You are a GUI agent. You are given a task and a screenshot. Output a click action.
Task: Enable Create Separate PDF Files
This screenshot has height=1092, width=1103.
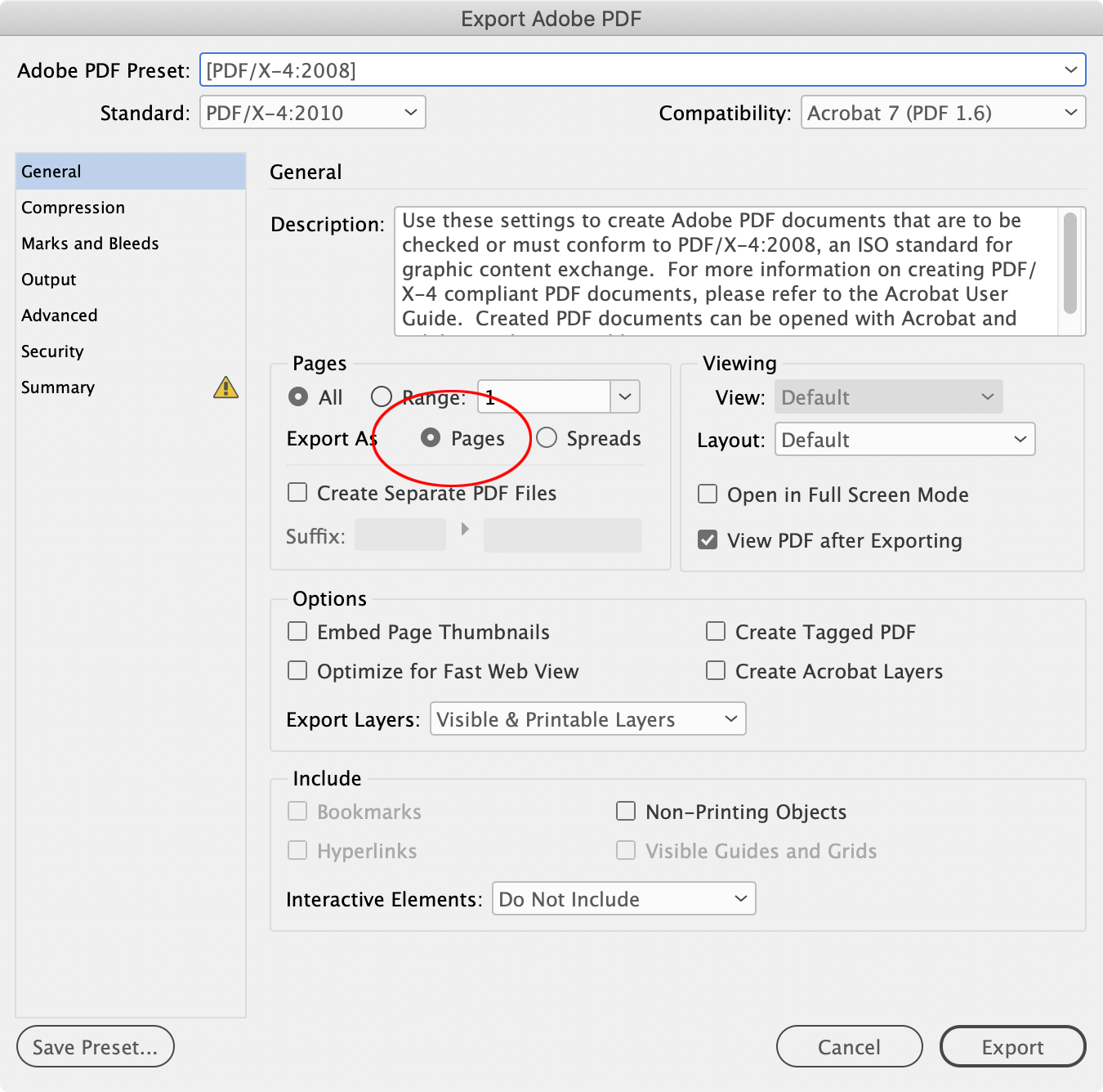(x=297, y=492)
